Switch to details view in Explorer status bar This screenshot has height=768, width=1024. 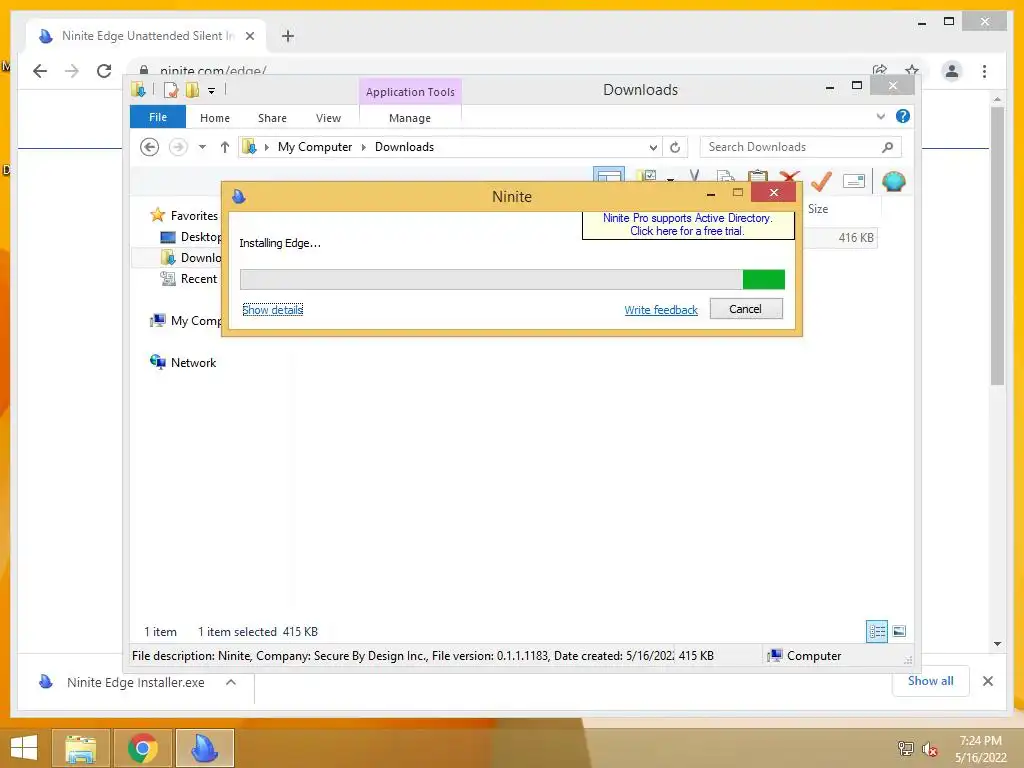click(876, 632)
